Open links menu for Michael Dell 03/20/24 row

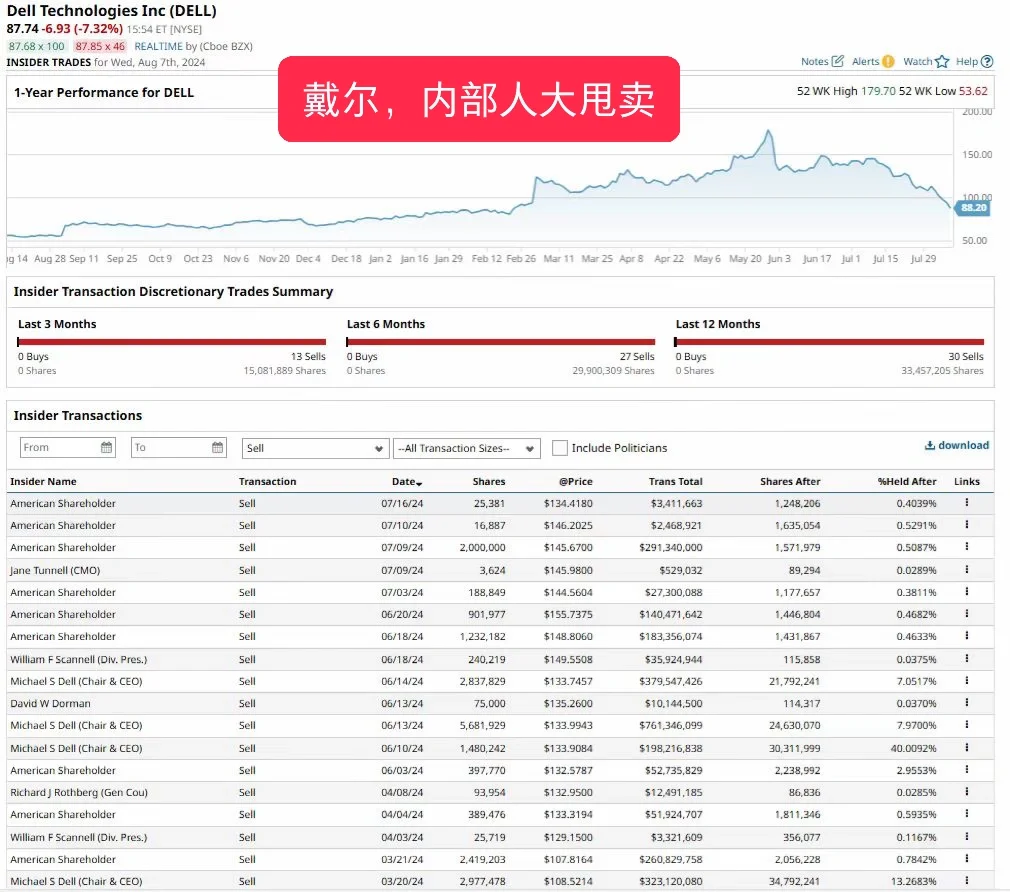pyautogui.click(x=967, y=880)
